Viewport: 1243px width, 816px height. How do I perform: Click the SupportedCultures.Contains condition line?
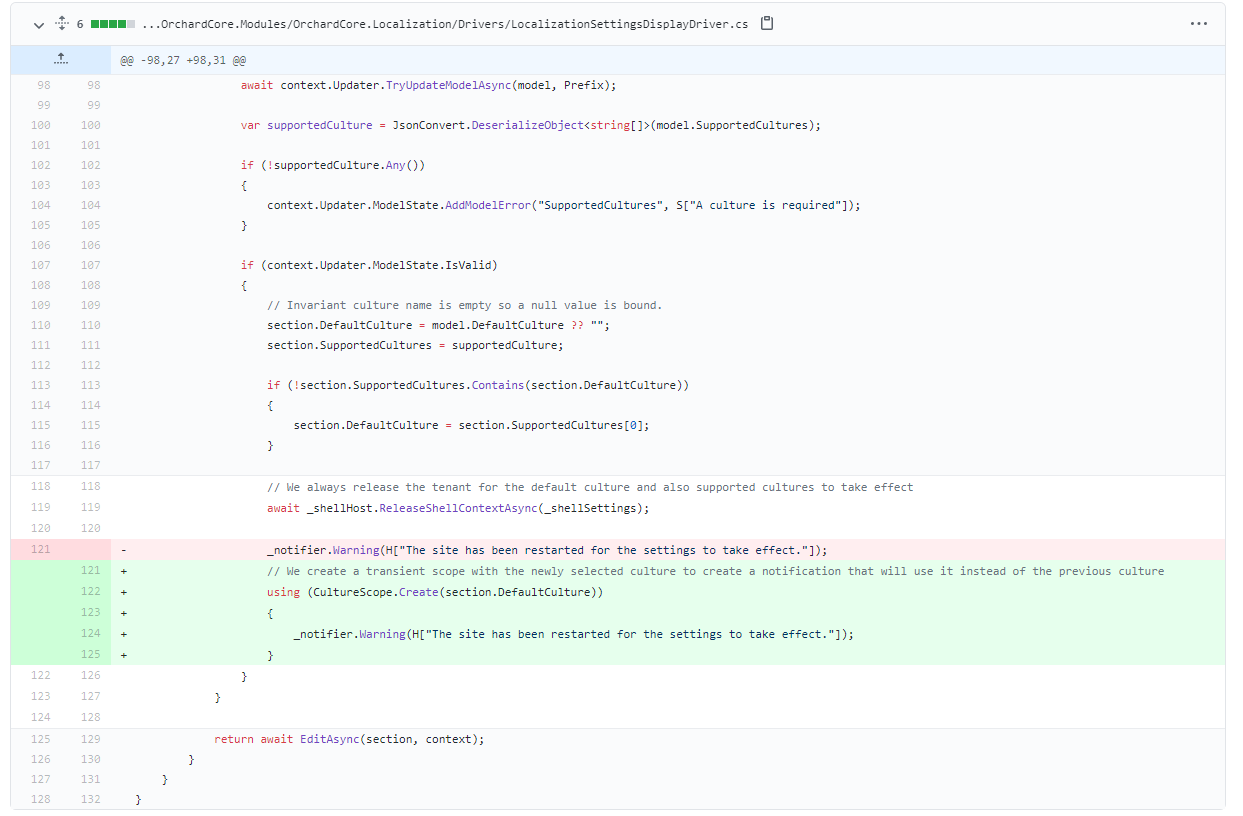pyautogui.click(x=478, y=385)
